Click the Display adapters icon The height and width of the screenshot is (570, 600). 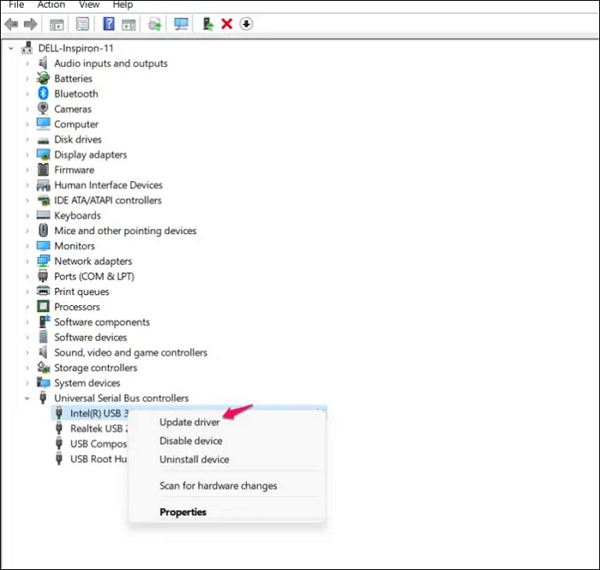point(43,155)
